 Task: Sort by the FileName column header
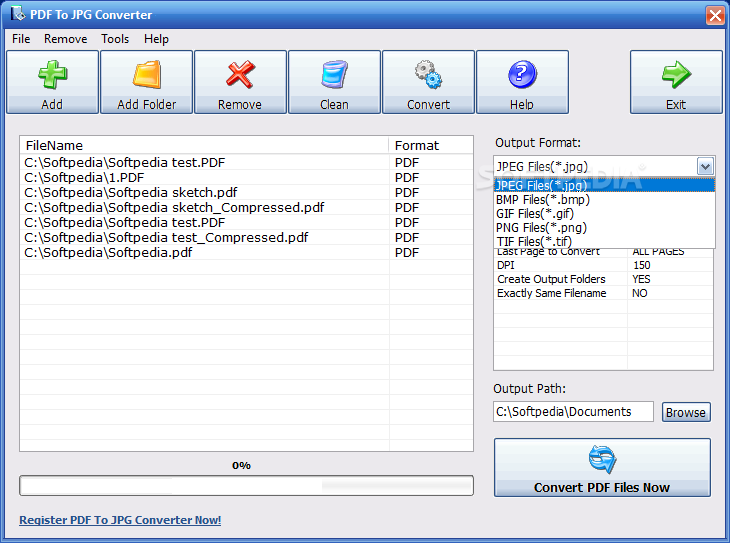[x=204, y=145]
